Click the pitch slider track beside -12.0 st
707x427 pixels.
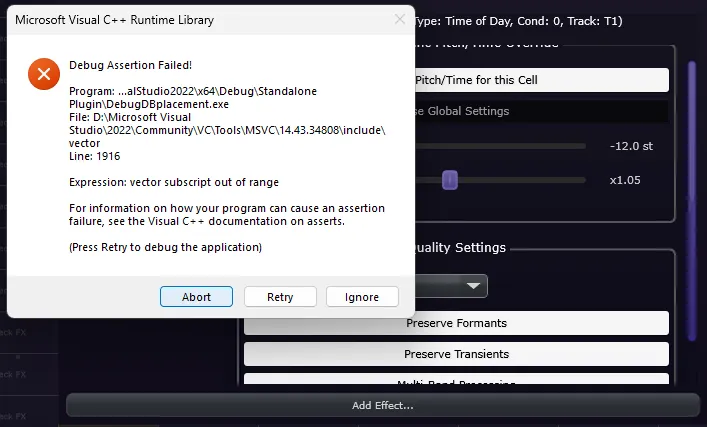tap(500, 146)
